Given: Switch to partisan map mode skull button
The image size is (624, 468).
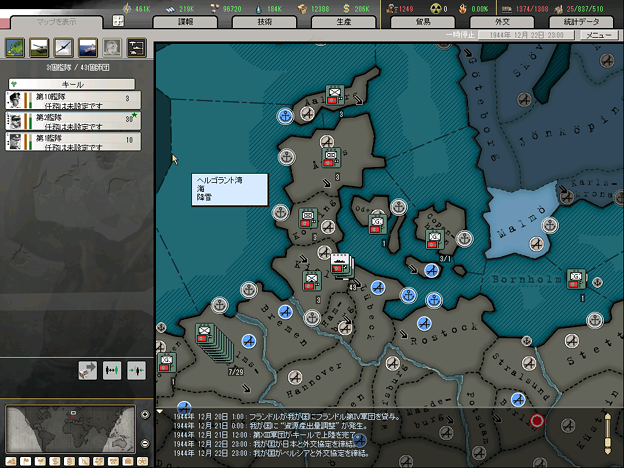Looking at the screenshot, I should (69, 461).
